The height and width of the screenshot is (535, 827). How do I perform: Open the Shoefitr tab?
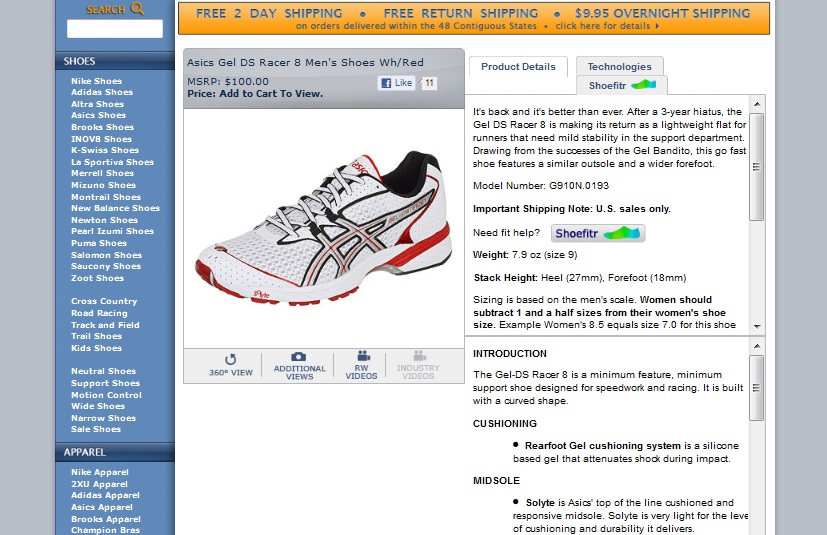[621, 85]
